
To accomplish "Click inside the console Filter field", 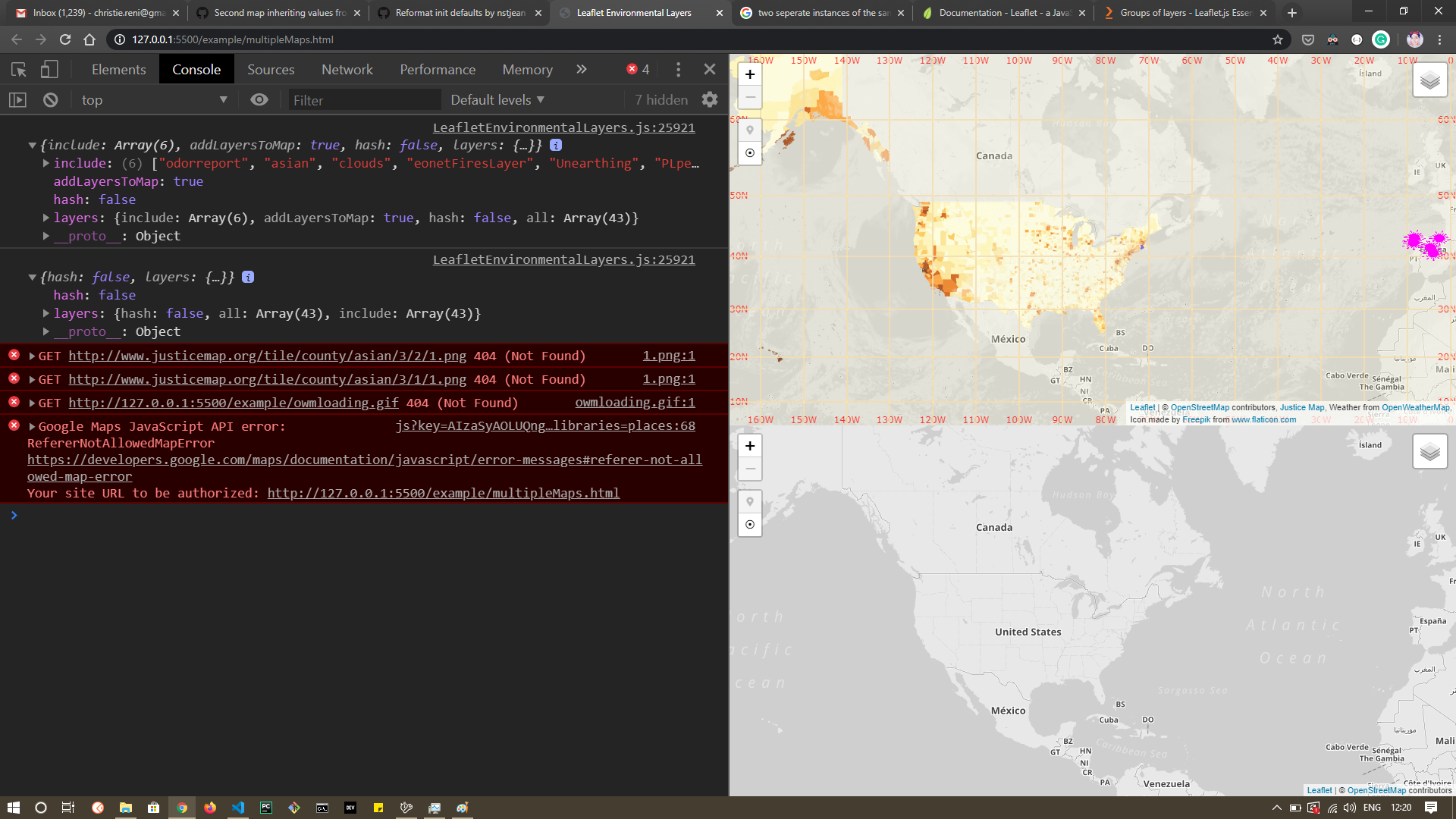I will tap(364, 99).
